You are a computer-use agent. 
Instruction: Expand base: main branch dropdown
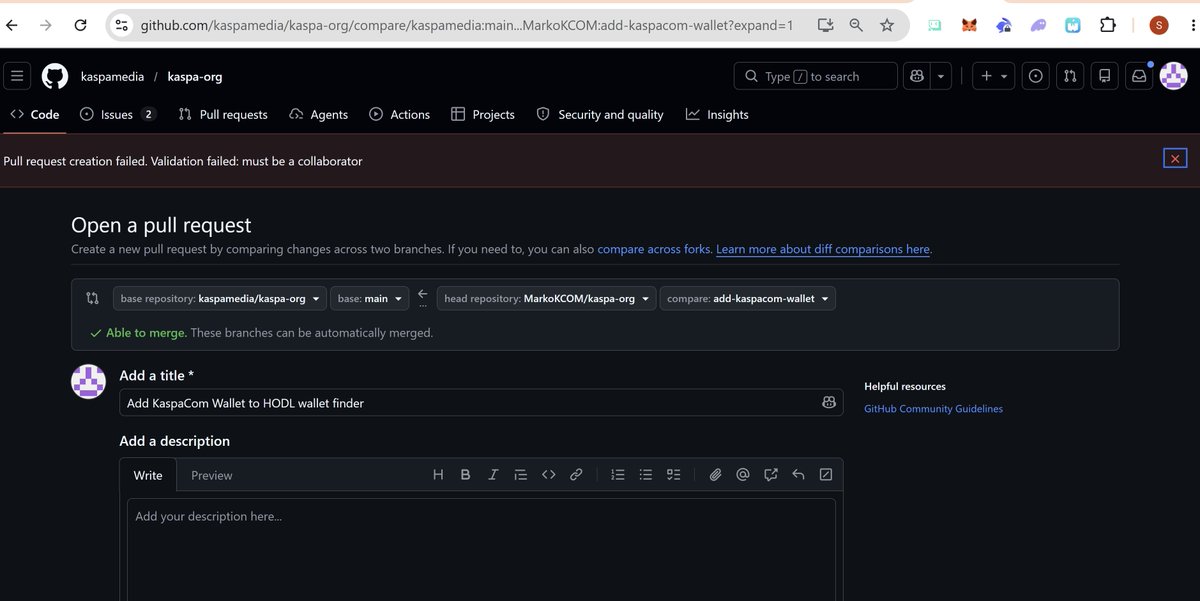pos(370,298)
